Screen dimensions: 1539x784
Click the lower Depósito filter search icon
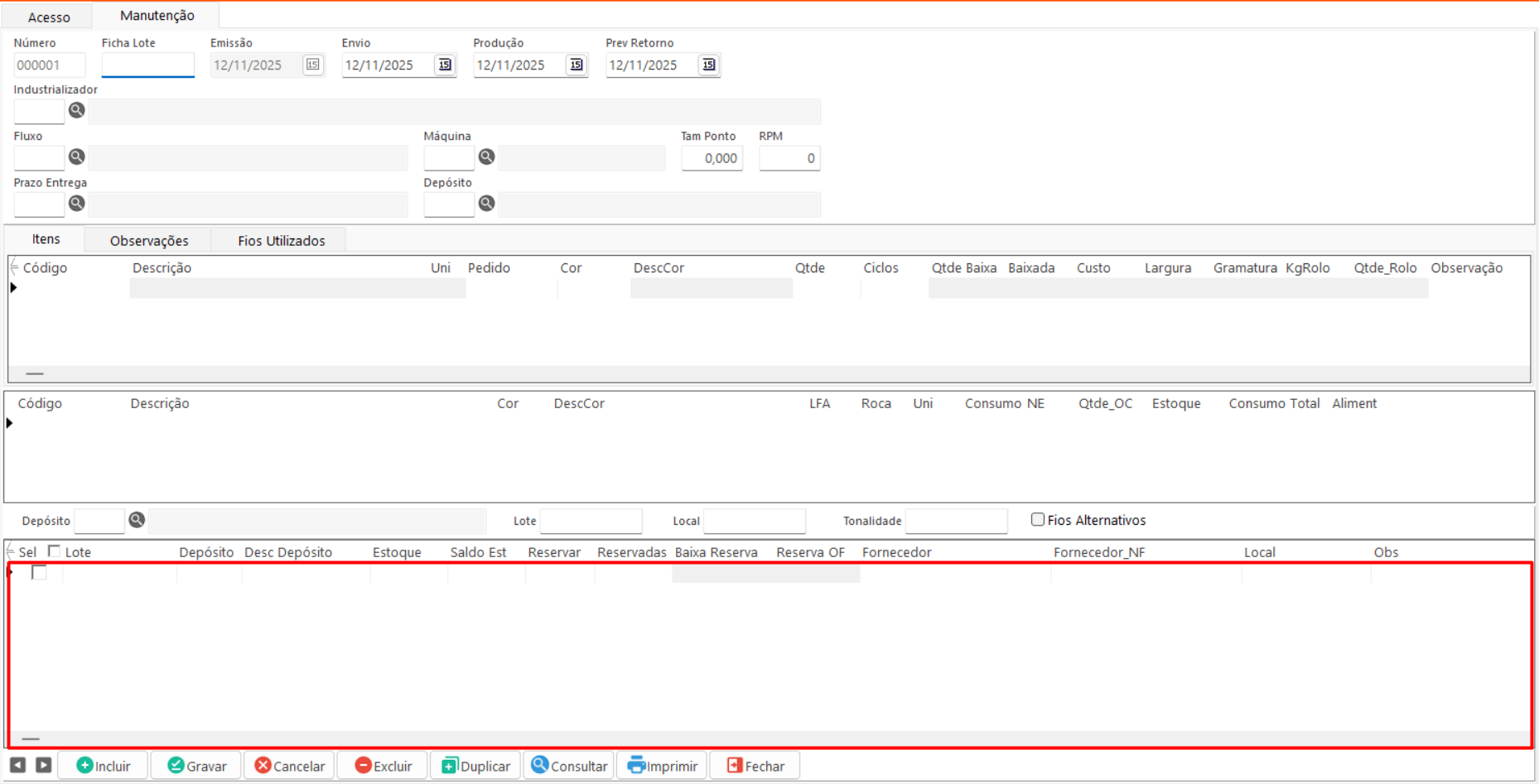pos(137,520)
